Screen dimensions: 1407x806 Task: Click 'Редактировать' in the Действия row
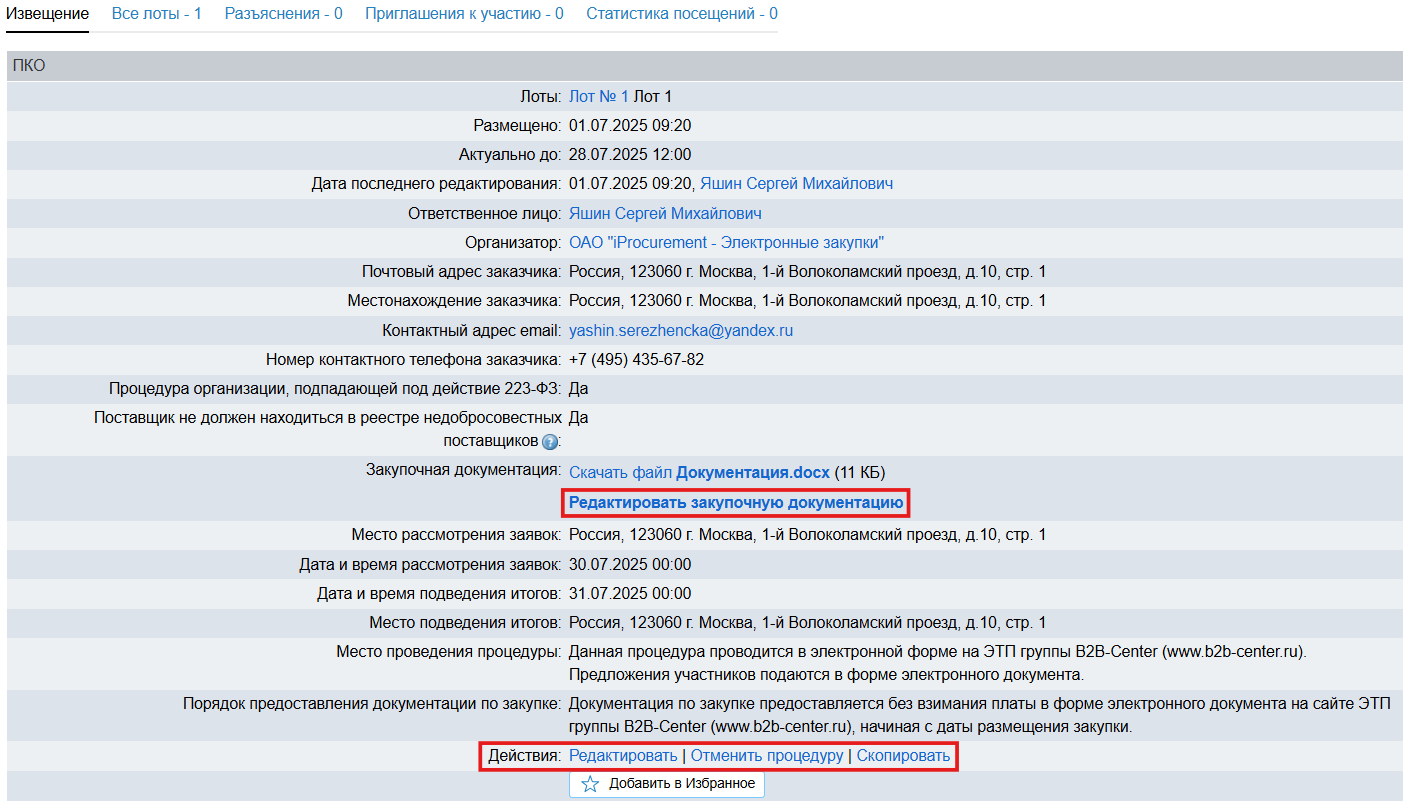tap(622, 756)
